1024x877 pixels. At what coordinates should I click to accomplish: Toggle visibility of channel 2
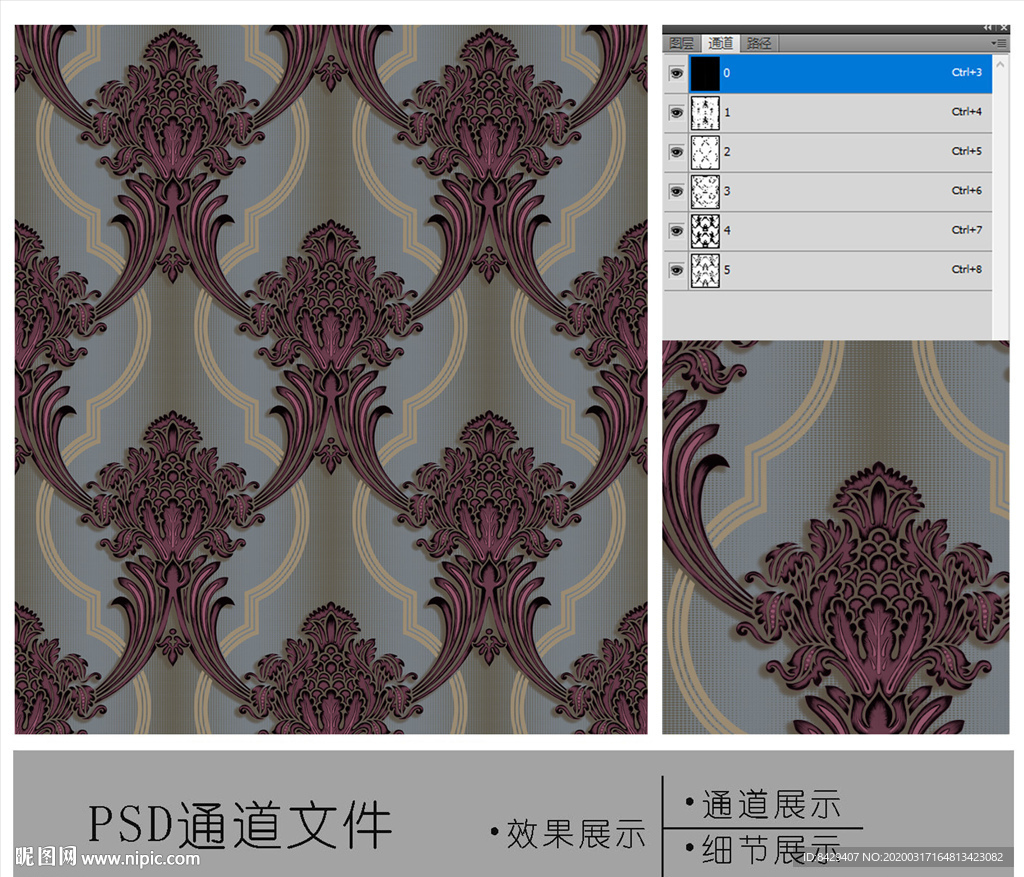click(677, 152)
